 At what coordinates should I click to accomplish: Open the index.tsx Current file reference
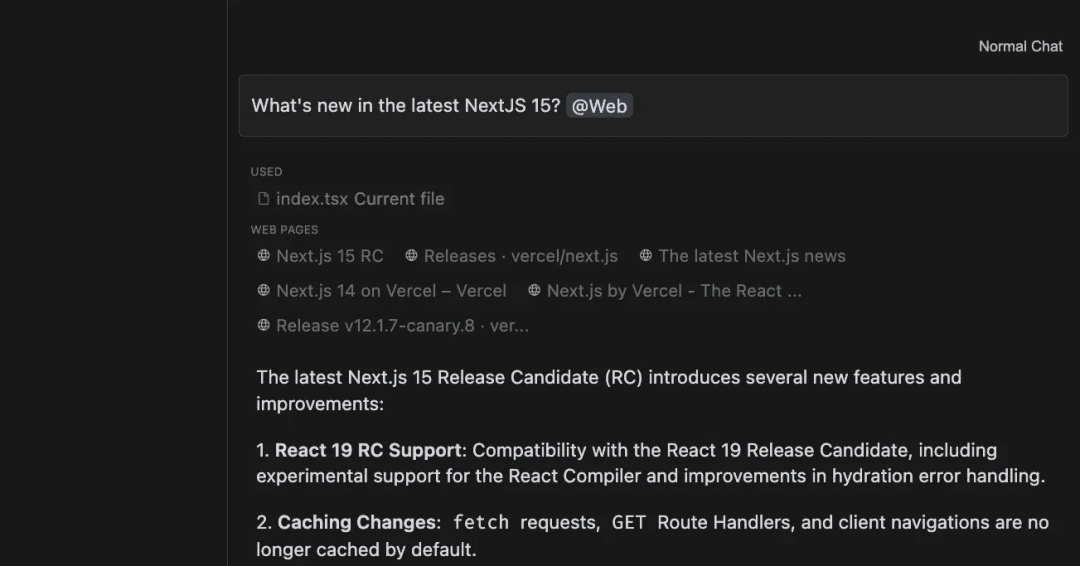coord(360,199)
